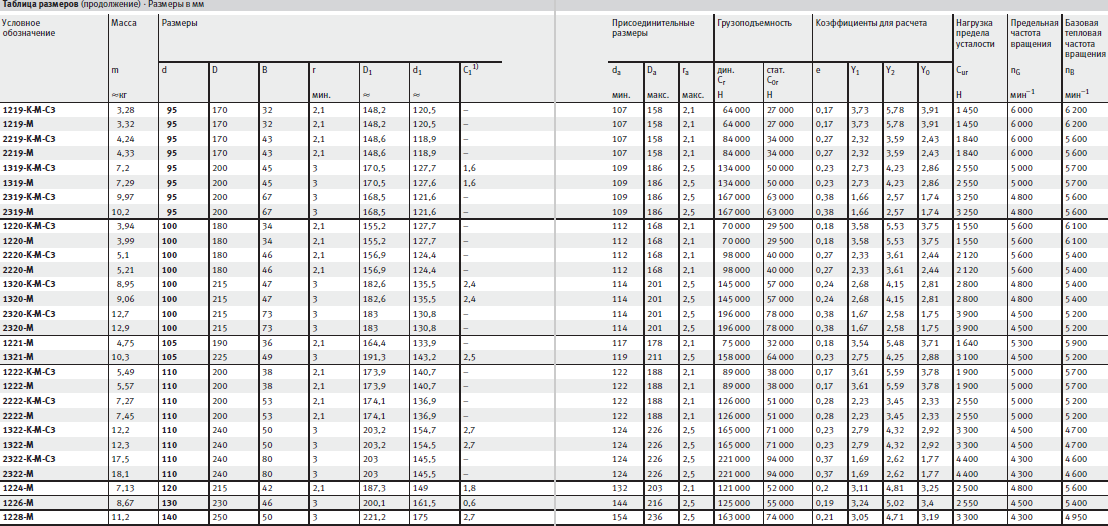Click the 2319-M row label
1108x526 pixels.
pos(18,211)
